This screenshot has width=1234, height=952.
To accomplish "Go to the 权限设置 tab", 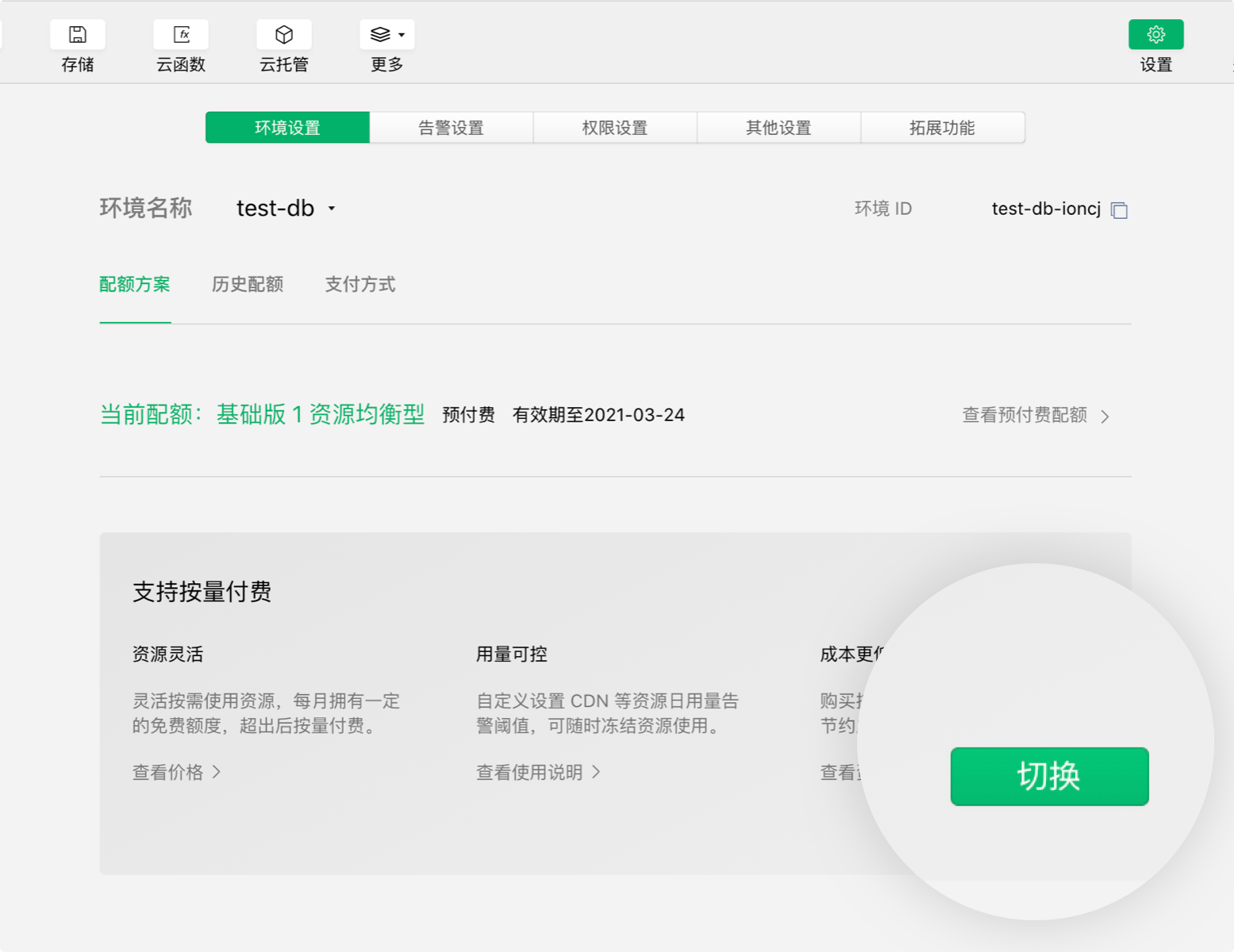I will pos(615,128).
